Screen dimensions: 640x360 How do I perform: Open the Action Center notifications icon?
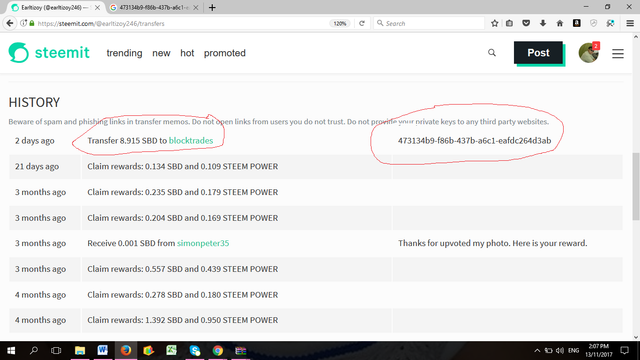point(624,351)
